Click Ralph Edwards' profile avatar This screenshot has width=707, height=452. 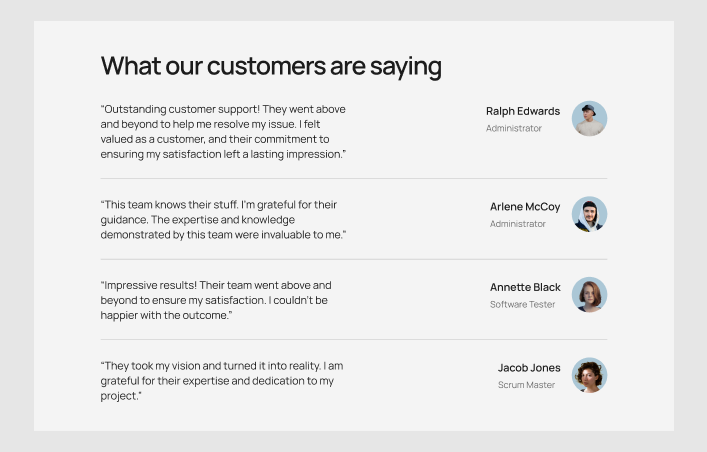pos(589,119)
